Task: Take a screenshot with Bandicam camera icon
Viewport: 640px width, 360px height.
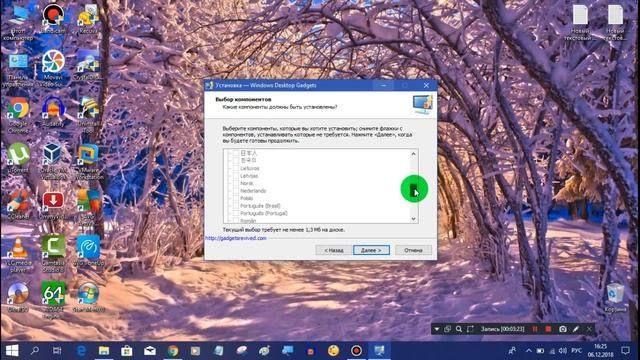Action: [x=562, y=329]
